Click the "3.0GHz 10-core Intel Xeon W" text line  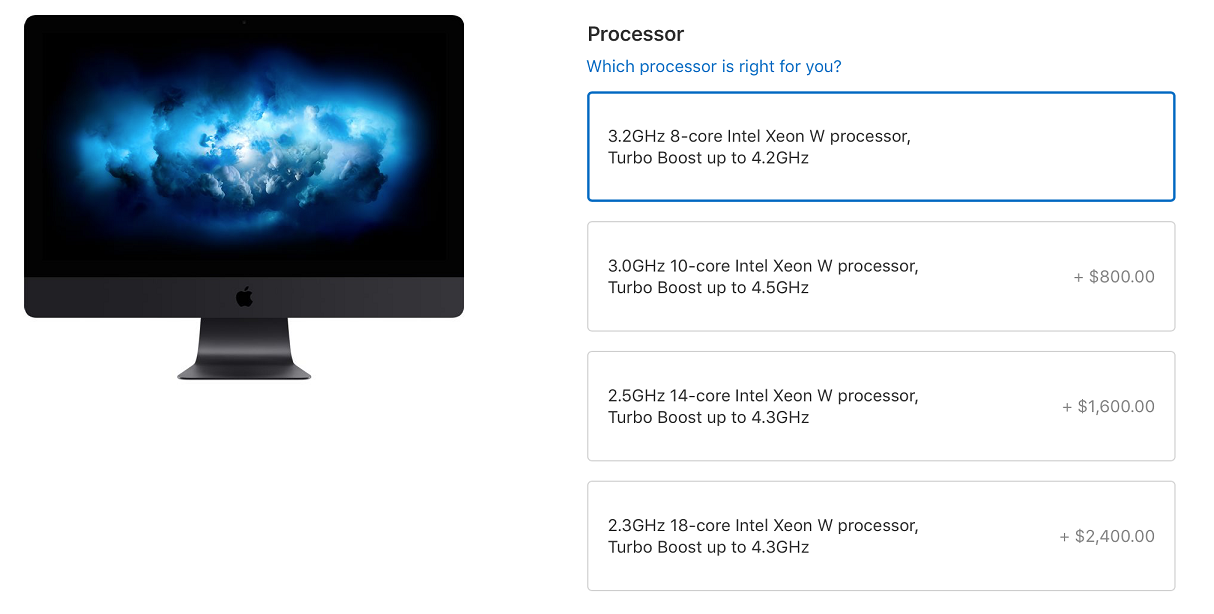763,266
